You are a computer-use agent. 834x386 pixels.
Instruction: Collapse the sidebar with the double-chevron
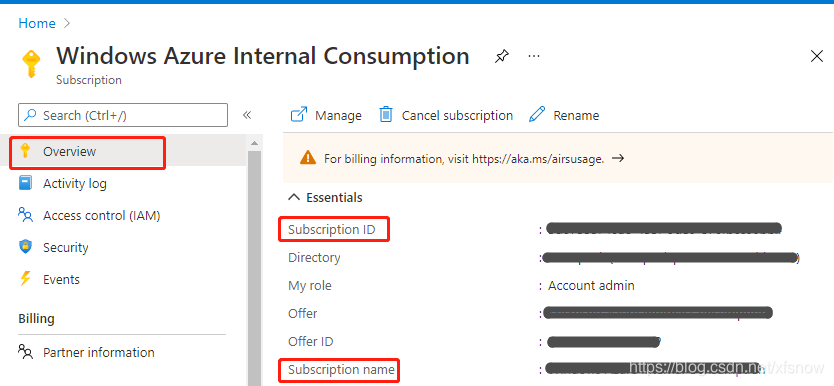click(247, 115)
